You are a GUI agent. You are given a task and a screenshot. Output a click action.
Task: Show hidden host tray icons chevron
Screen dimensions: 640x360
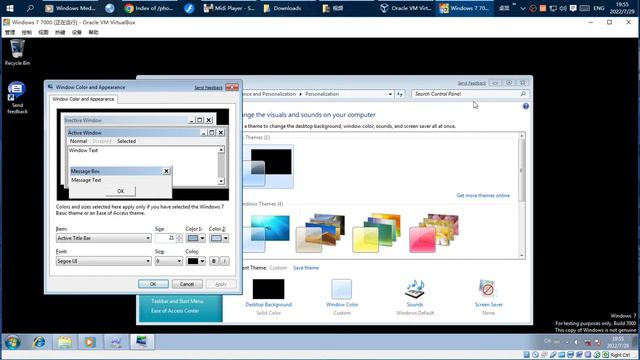[522, 8]
